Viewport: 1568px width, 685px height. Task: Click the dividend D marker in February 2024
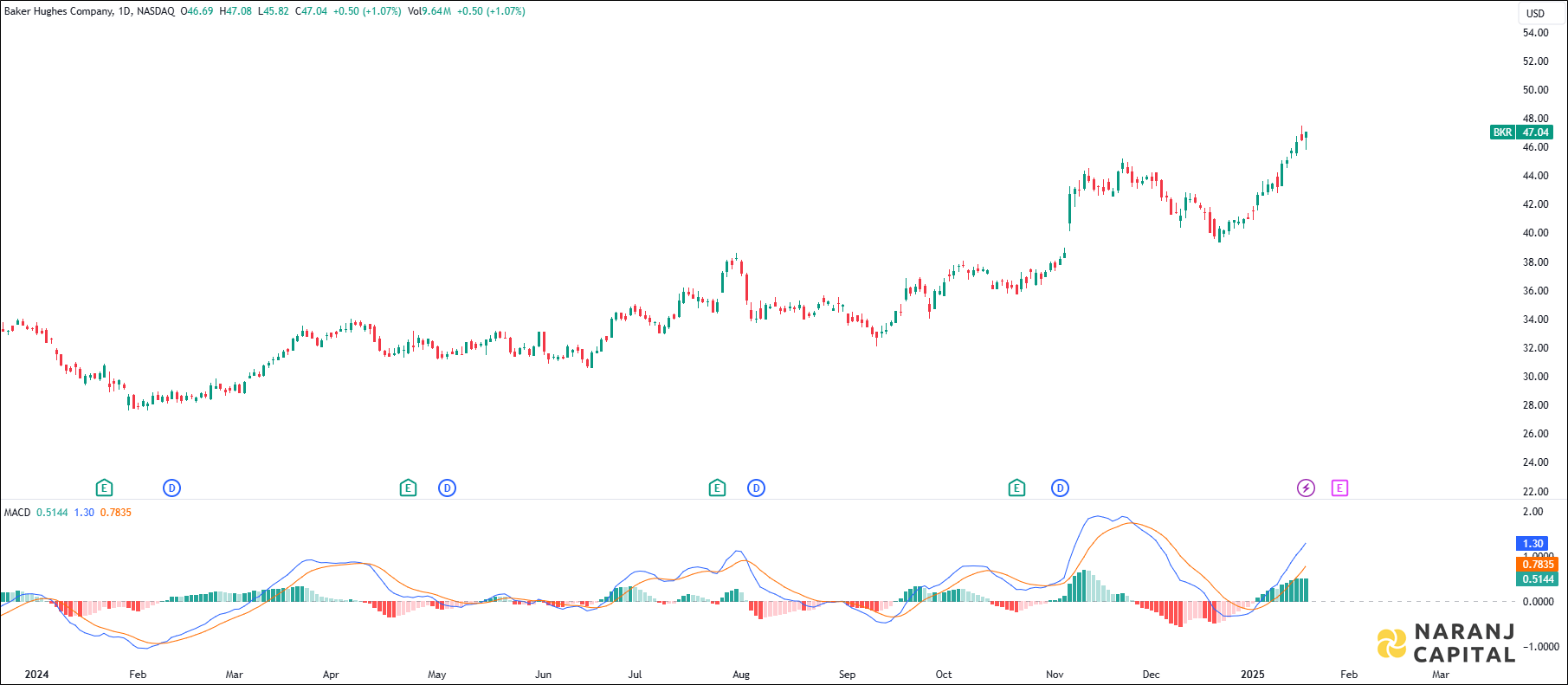[171, 488]
